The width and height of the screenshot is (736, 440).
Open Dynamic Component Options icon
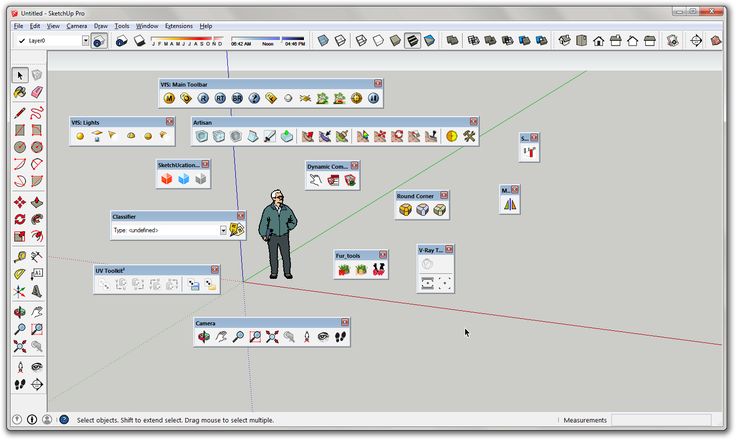tap(333, 180)
